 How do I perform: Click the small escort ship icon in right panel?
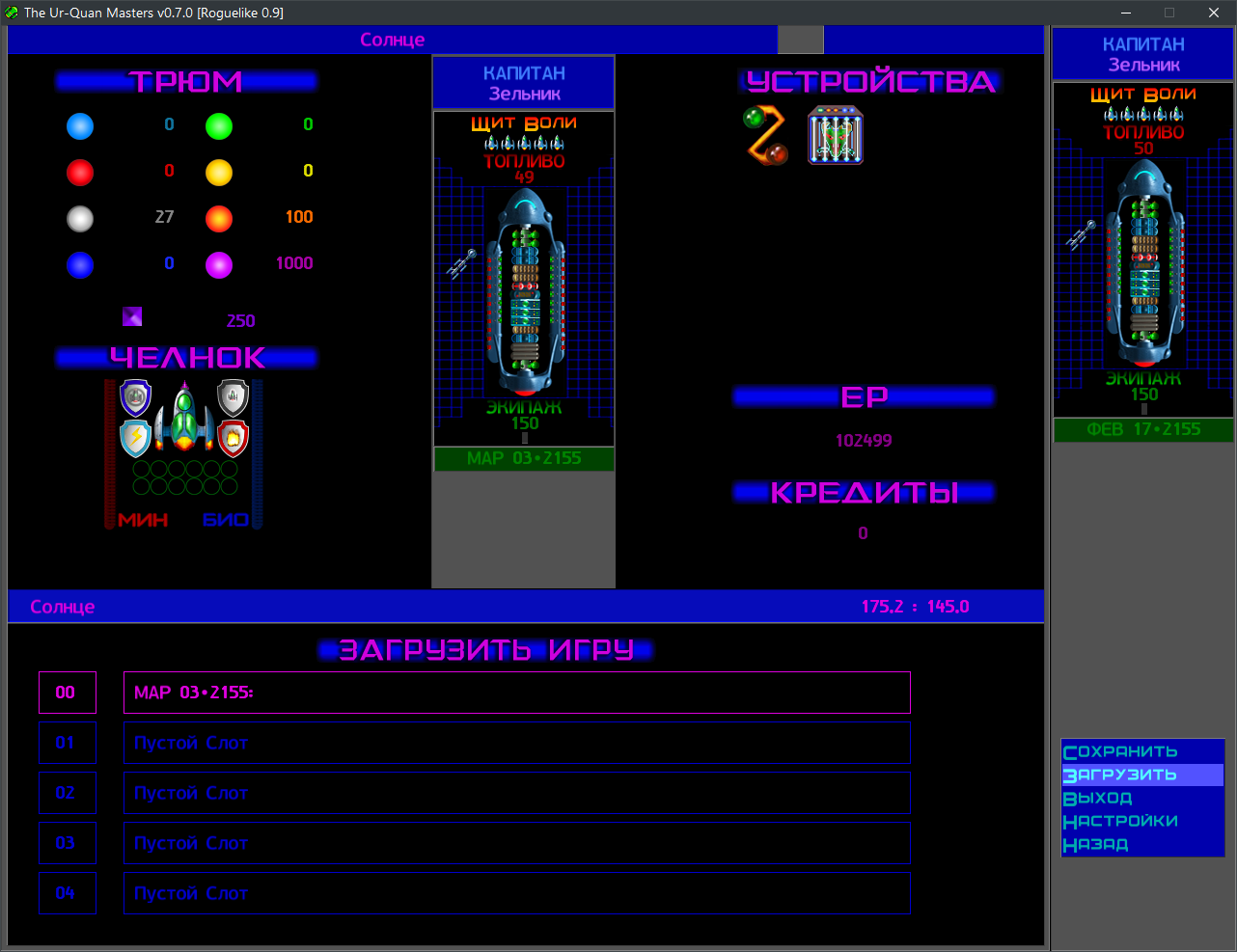pos(1081,234)
